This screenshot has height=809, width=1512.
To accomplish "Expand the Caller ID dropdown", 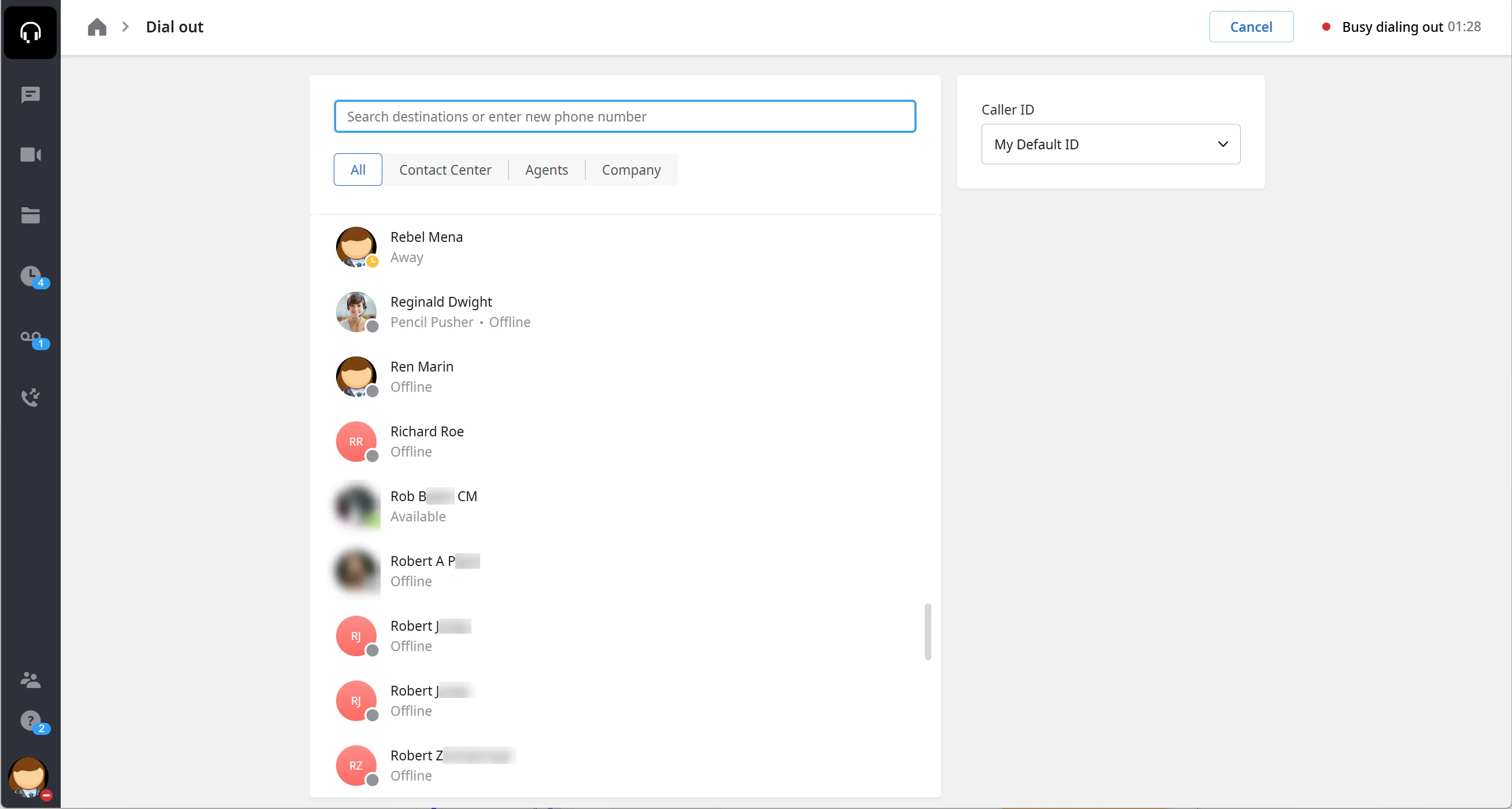I will [1111, 144].
